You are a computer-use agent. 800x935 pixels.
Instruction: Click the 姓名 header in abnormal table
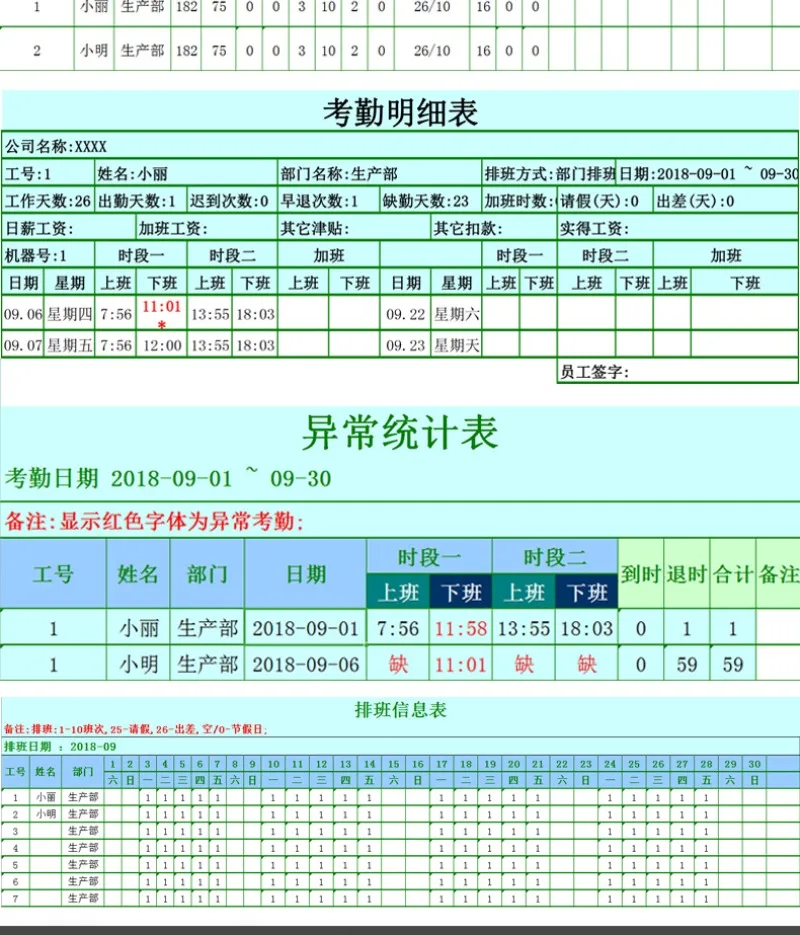[x=138, y=574]
